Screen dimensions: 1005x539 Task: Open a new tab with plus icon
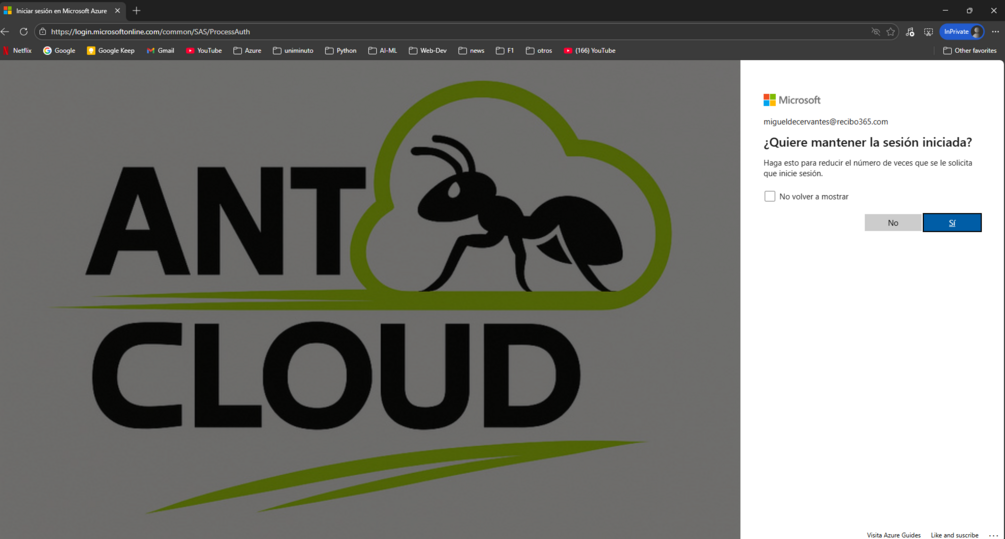tap(137, 11)
